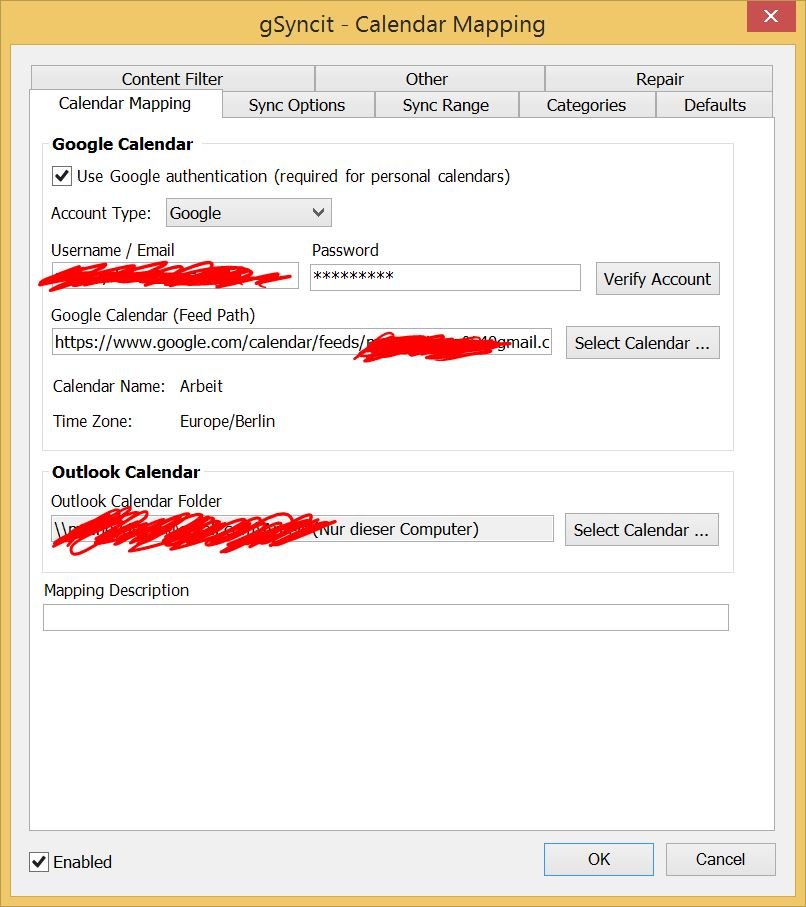Open the Sync Options tab
Screen dimensions: 806x907
click(x=297, y=105)
